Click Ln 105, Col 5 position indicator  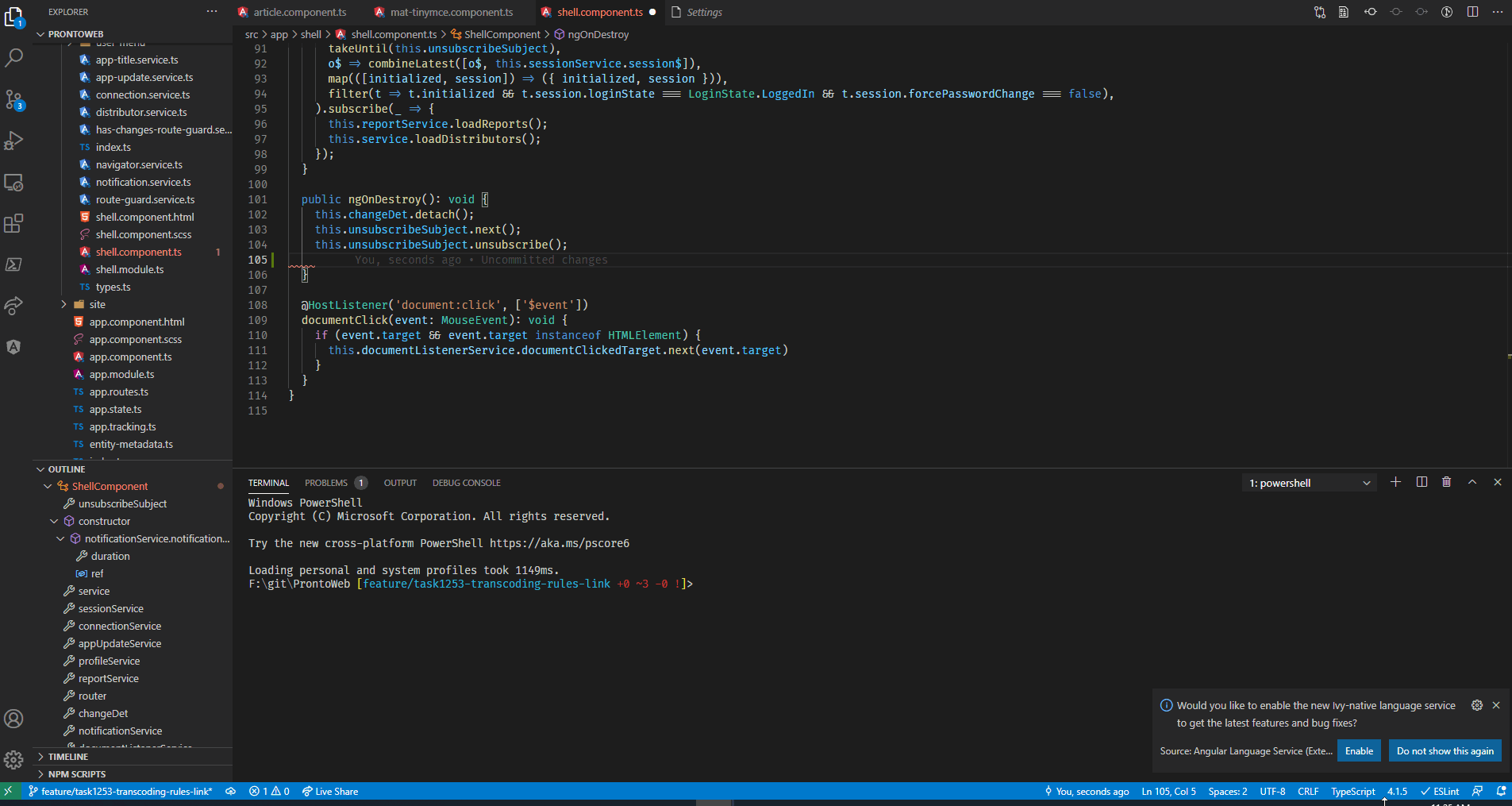[1168, 792]
